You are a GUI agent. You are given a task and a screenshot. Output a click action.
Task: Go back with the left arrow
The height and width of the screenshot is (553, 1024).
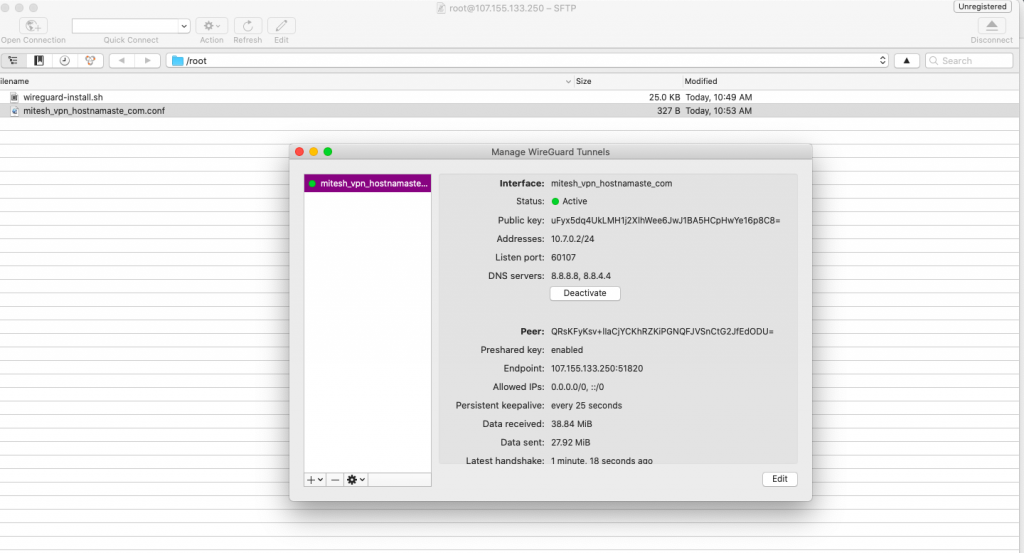[121, 61]
